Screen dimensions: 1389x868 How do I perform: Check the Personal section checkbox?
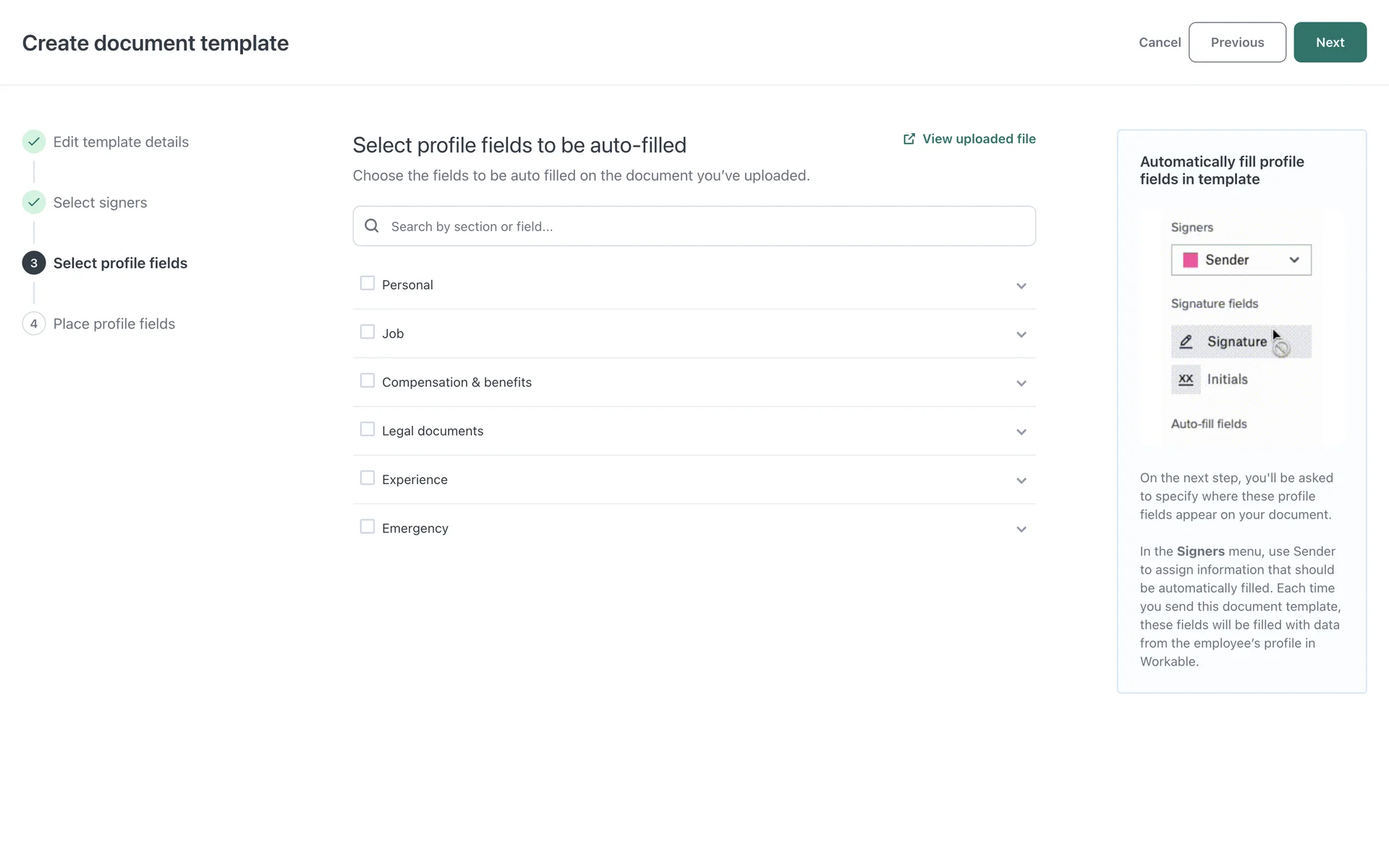tap(368, 284)
